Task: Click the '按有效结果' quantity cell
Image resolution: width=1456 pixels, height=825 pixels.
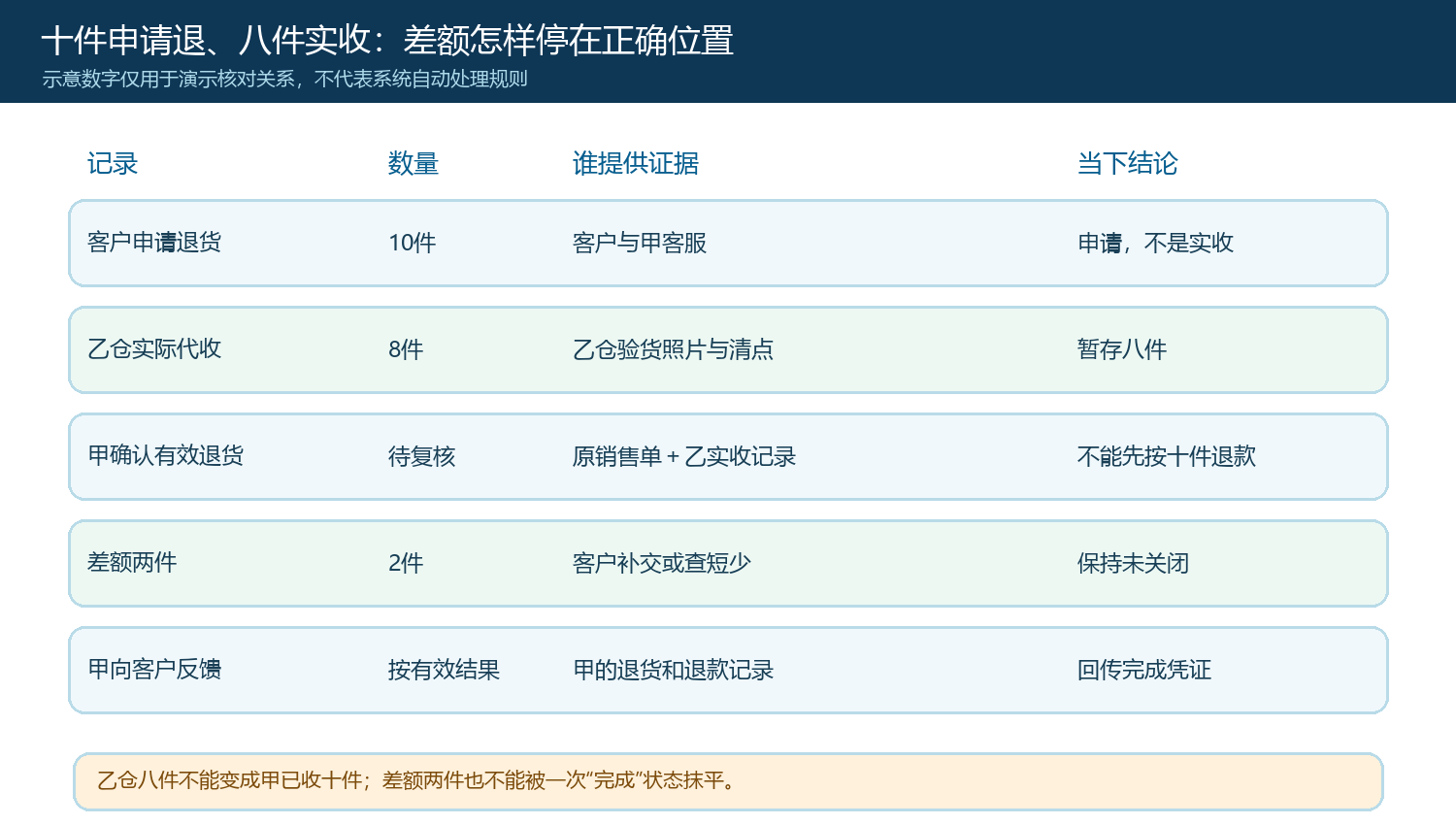Action: [445, 670]
